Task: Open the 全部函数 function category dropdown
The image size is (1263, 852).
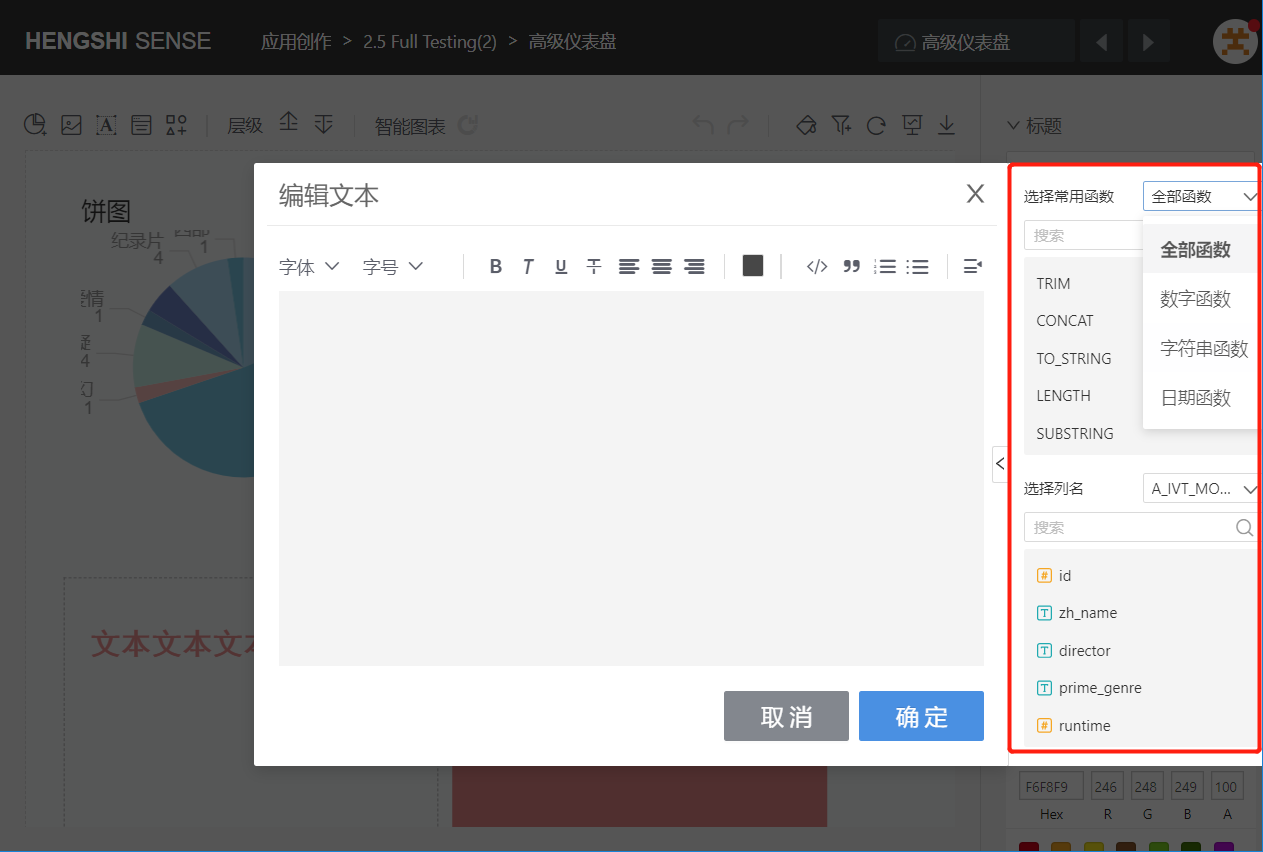Action: (x=1201, y=197)
